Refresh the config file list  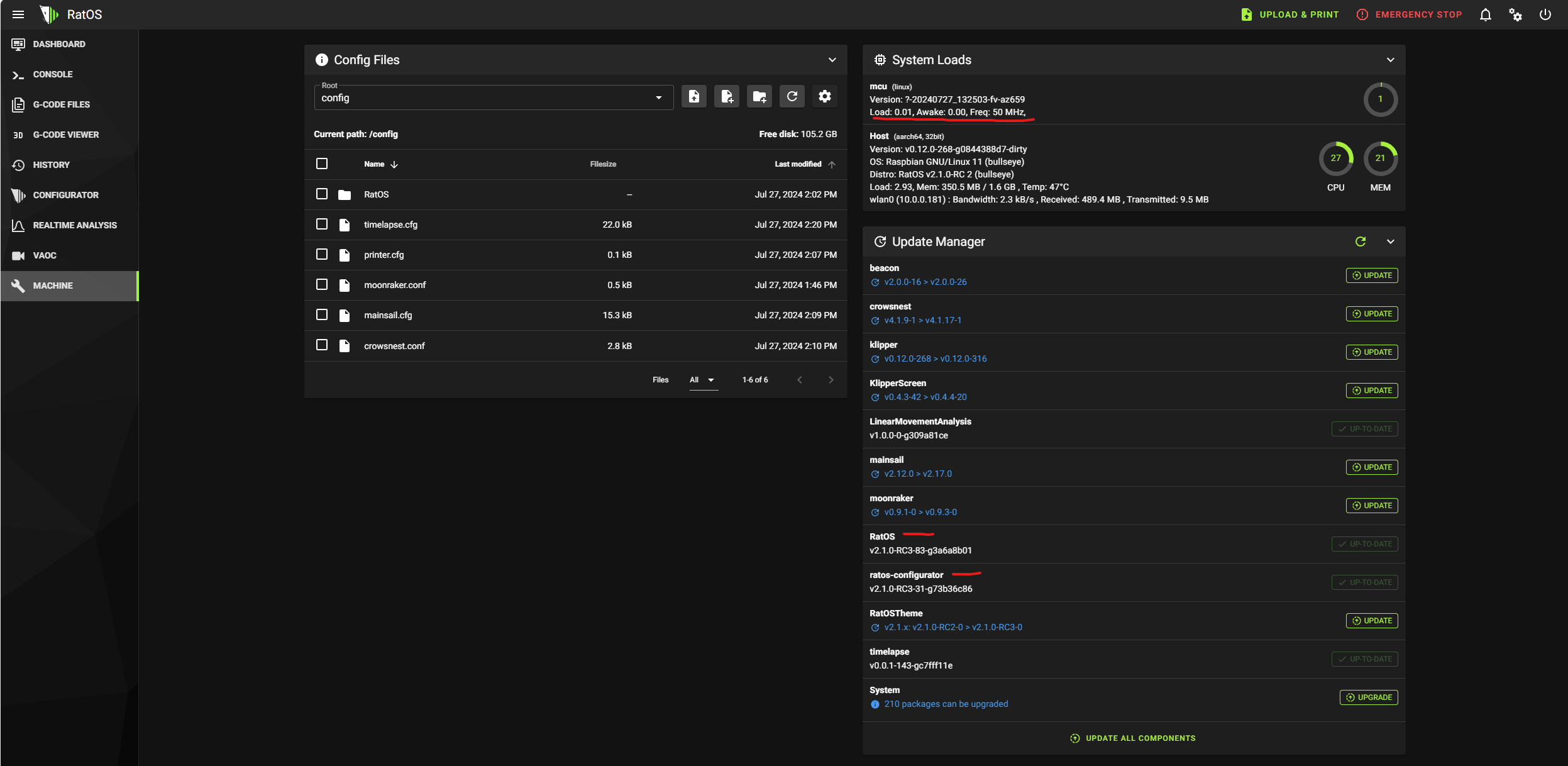coord(792,96)
